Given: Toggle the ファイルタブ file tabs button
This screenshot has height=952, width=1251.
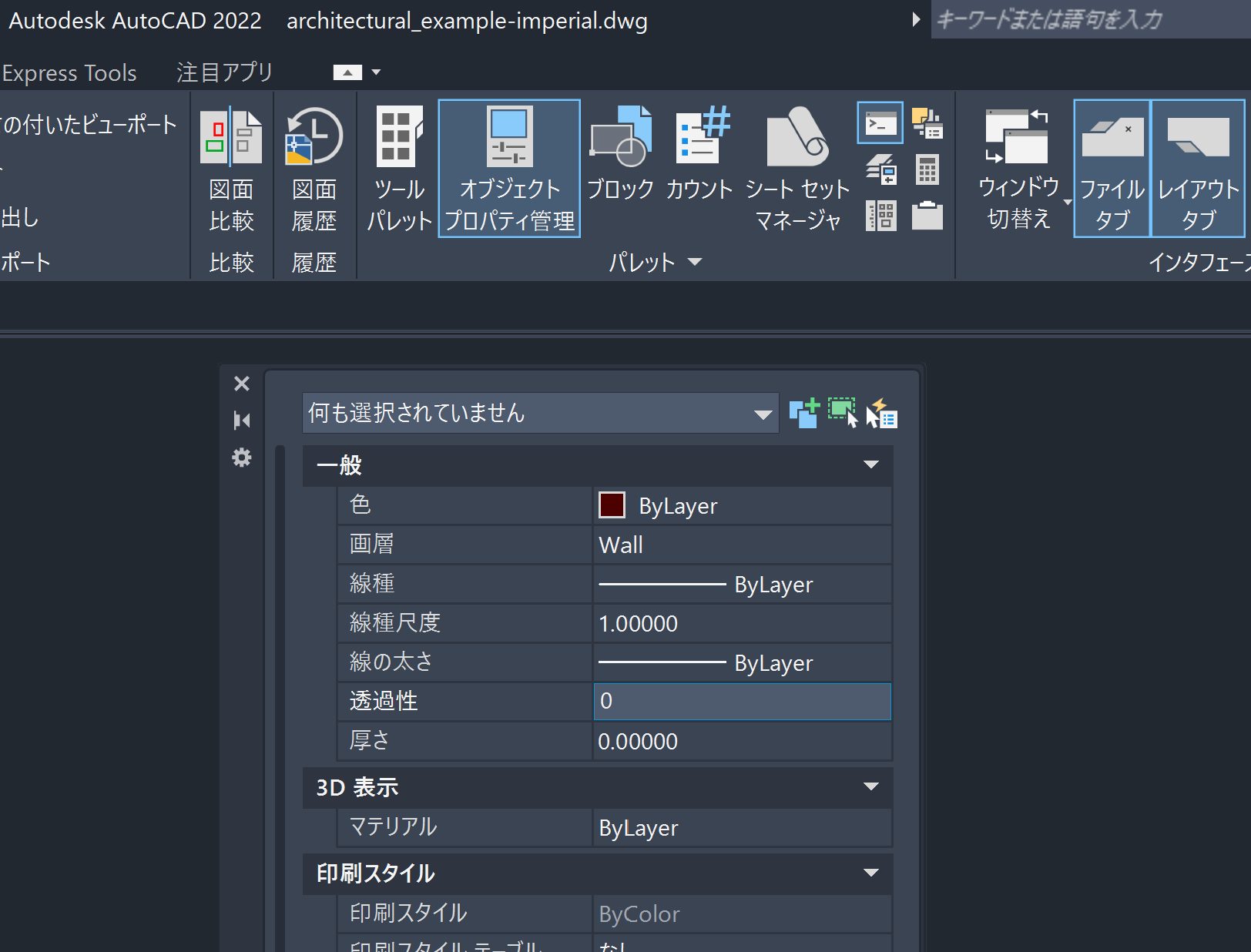Looking at the screenshot, I should coord(1112,169).
